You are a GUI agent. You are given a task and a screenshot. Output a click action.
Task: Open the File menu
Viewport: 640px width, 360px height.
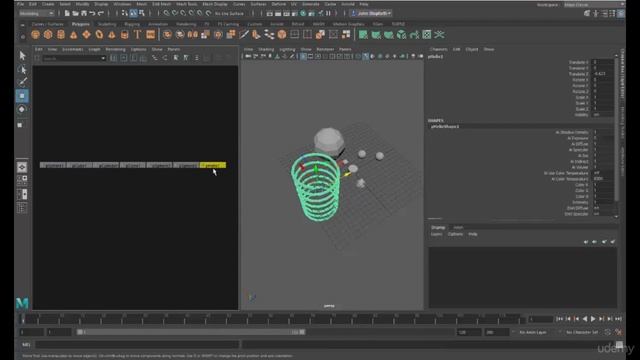(x=20, y=4)
